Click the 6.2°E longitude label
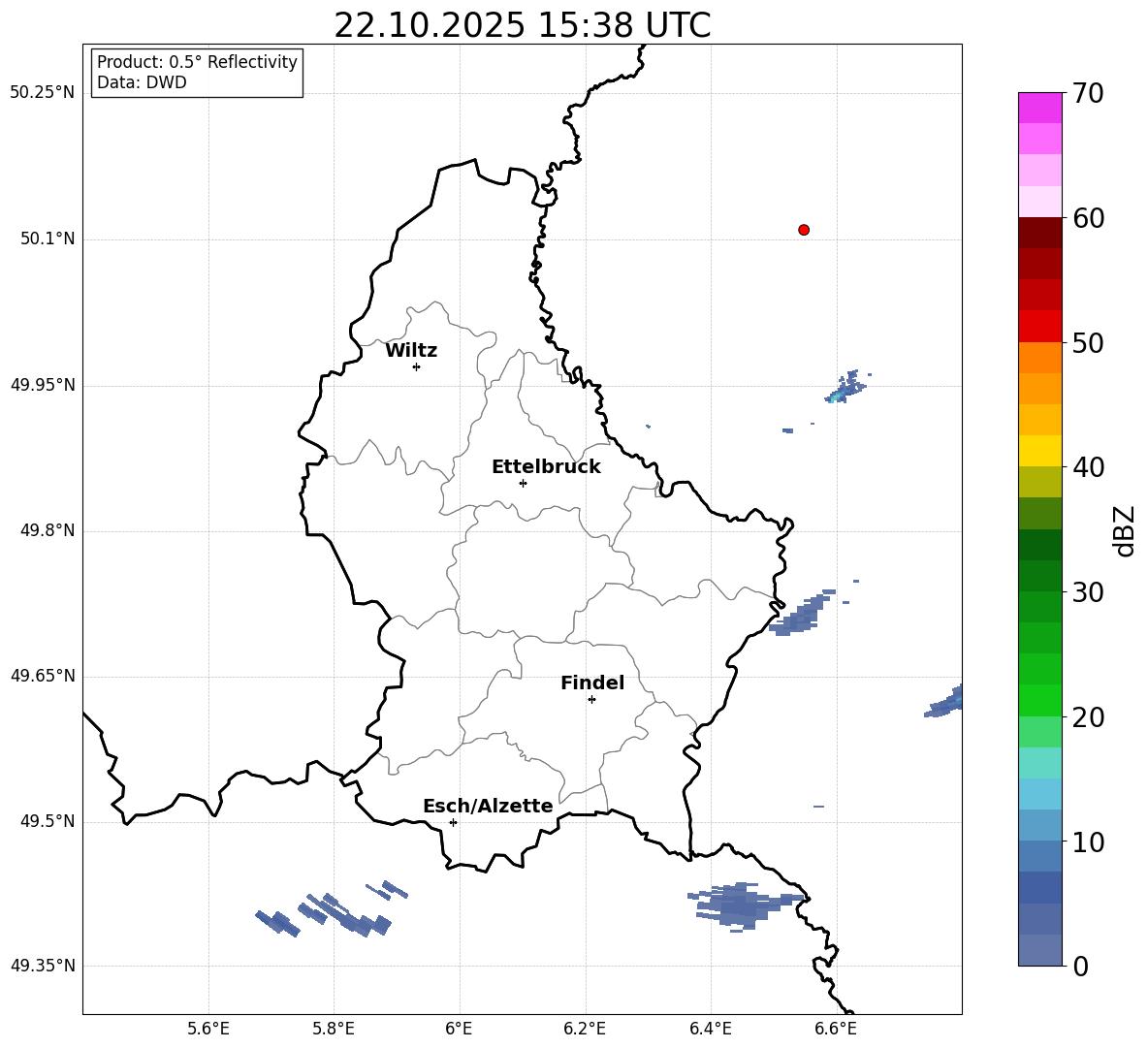 [x=585, y=1029]
